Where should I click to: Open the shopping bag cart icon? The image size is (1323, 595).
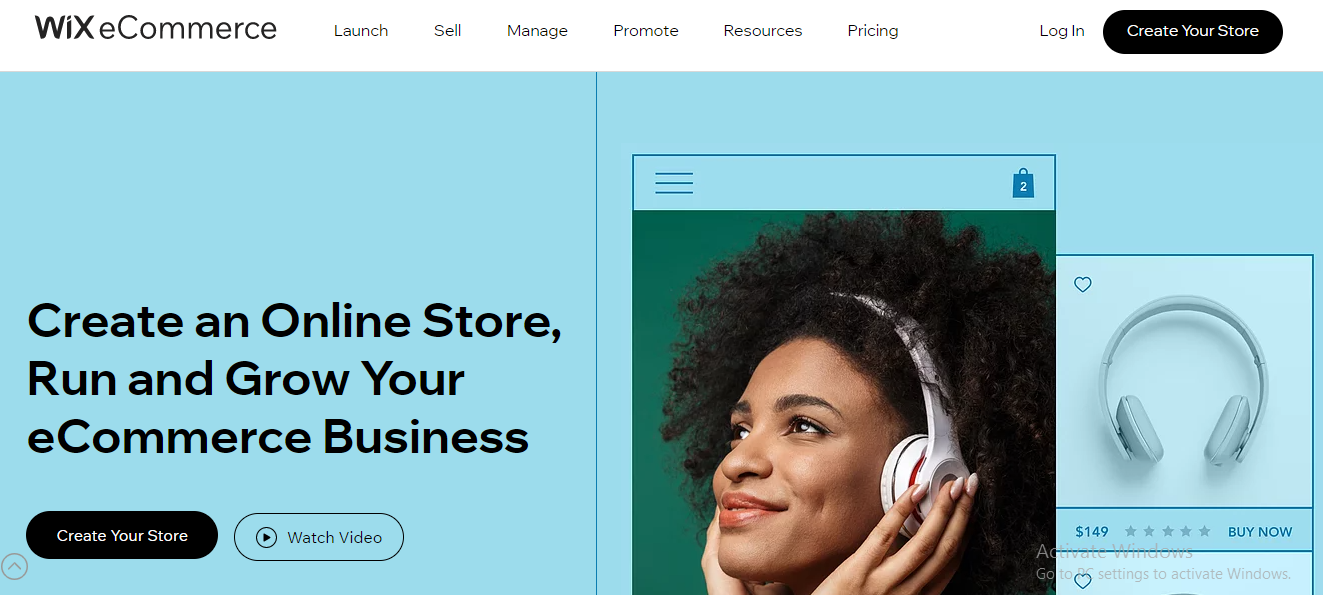1023,183
